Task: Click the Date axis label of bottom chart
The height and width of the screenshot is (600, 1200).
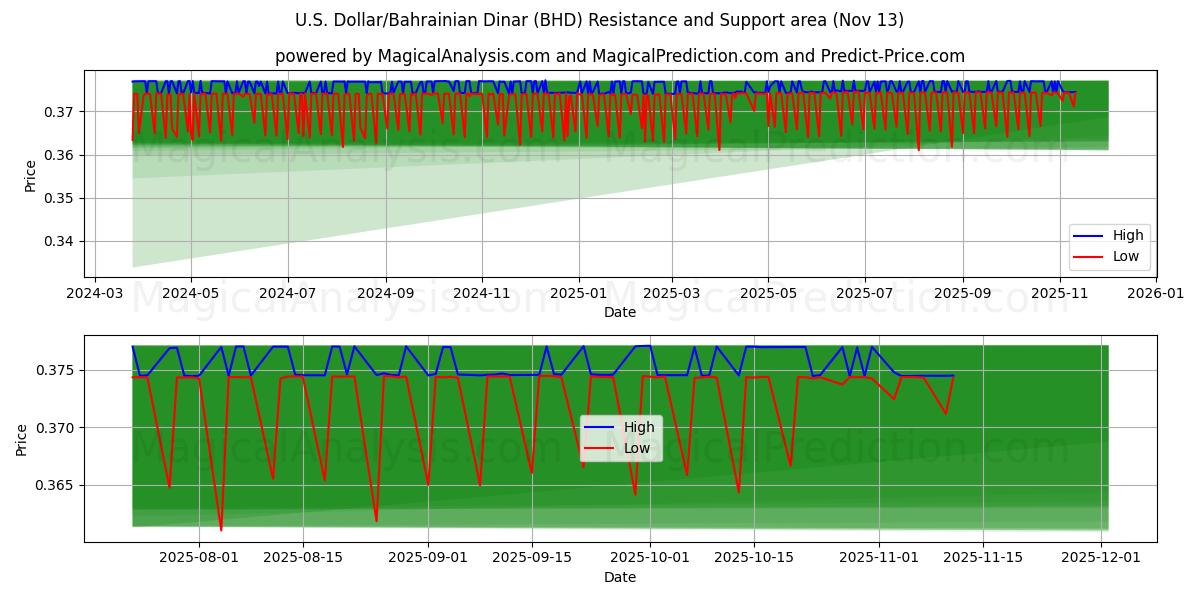Action: [x=621, y=577]
